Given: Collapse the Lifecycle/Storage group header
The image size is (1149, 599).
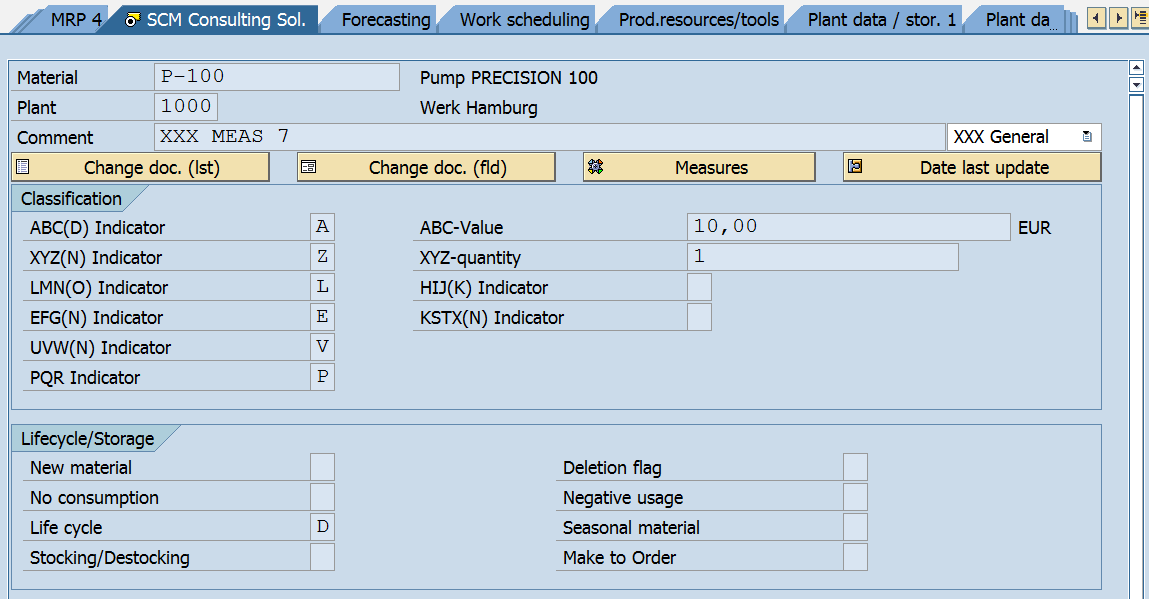Looking at the screenshot, I should point(88,438).
